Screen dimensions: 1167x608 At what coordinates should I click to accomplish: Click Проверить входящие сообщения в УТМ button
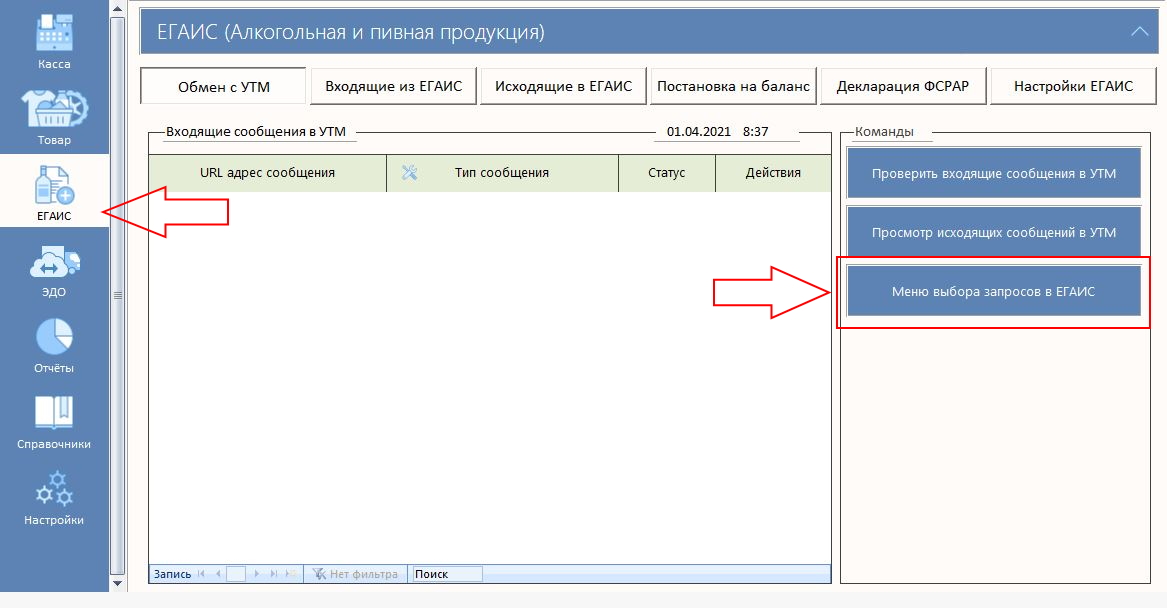[x=993, y=173]
